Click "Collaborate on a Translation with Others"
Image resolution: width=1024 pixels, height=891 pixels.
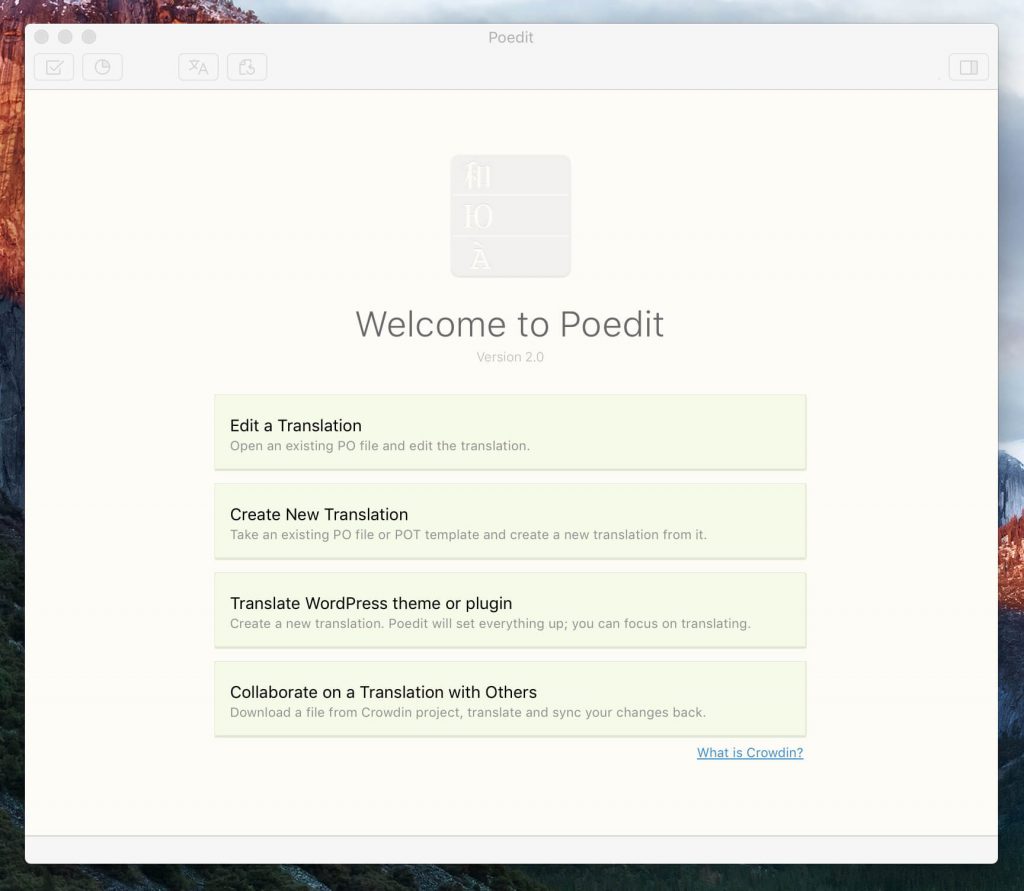pyautogui.click(x=510, y=698)
